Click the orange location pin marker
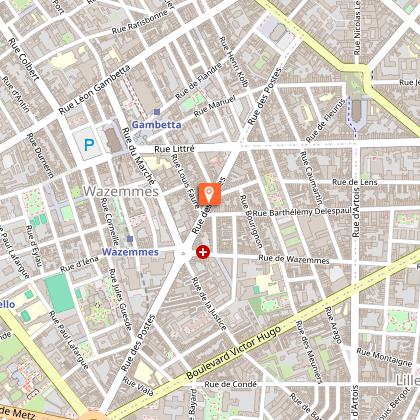 tap(210, 194)
